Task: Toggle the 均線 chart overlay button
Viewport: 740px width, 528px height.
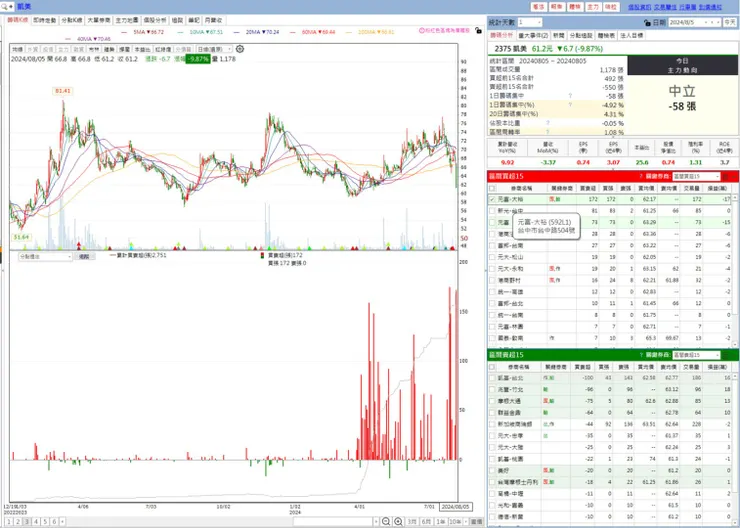Action: point(17,49)
